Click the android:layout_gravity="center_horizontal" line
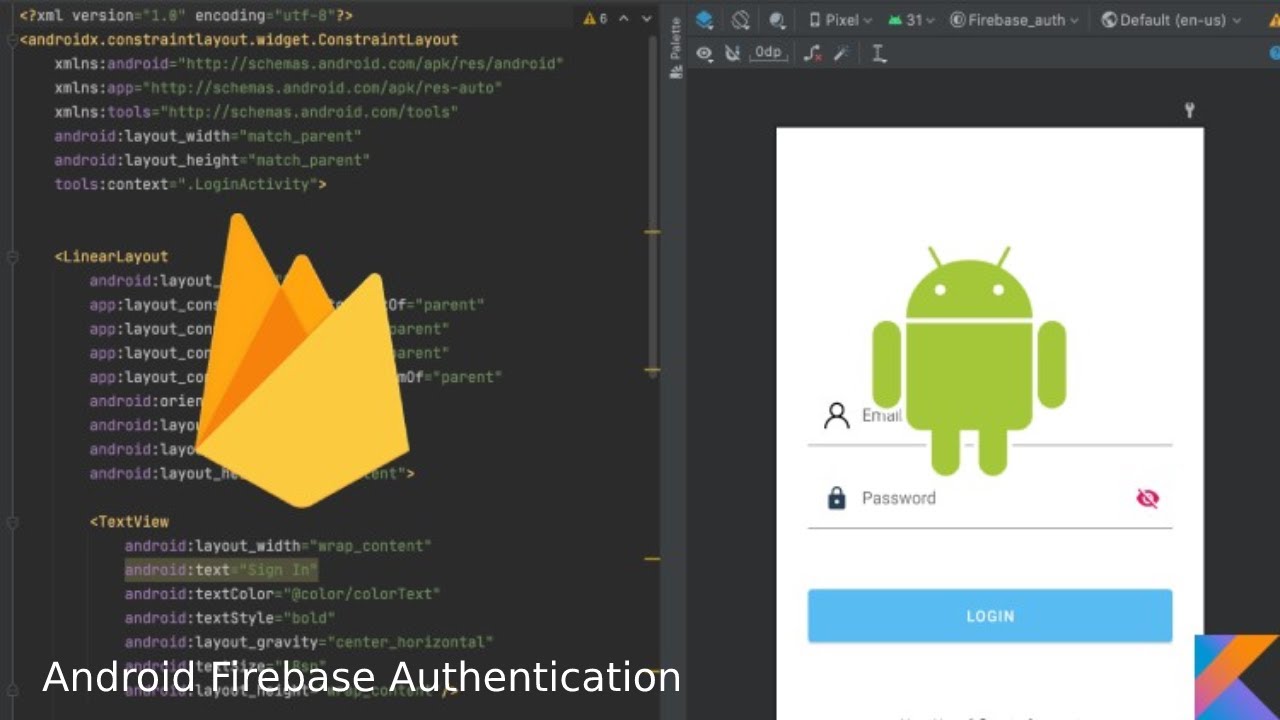Image resolution: width=1280 pixels, height=720 pixels. (309, 642)
